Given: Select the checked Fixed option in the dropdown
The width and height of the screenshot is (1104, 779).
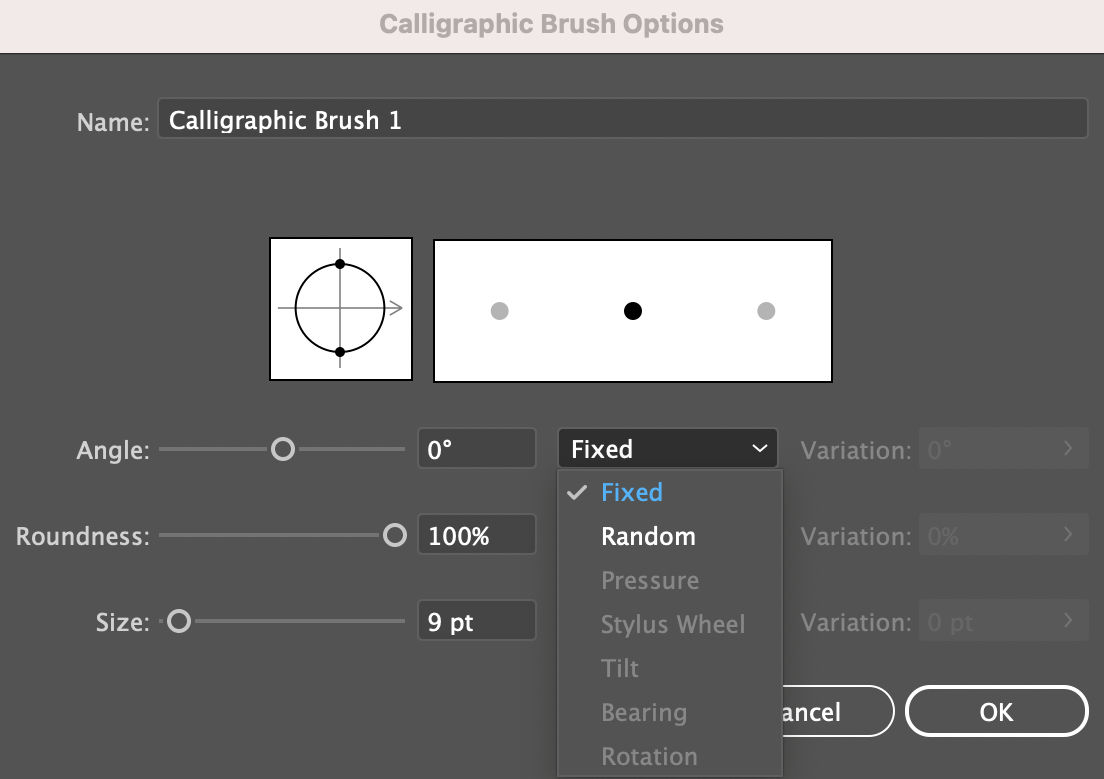Looking at the screenshot, I should pyautogui.click(x=630, y=492).
